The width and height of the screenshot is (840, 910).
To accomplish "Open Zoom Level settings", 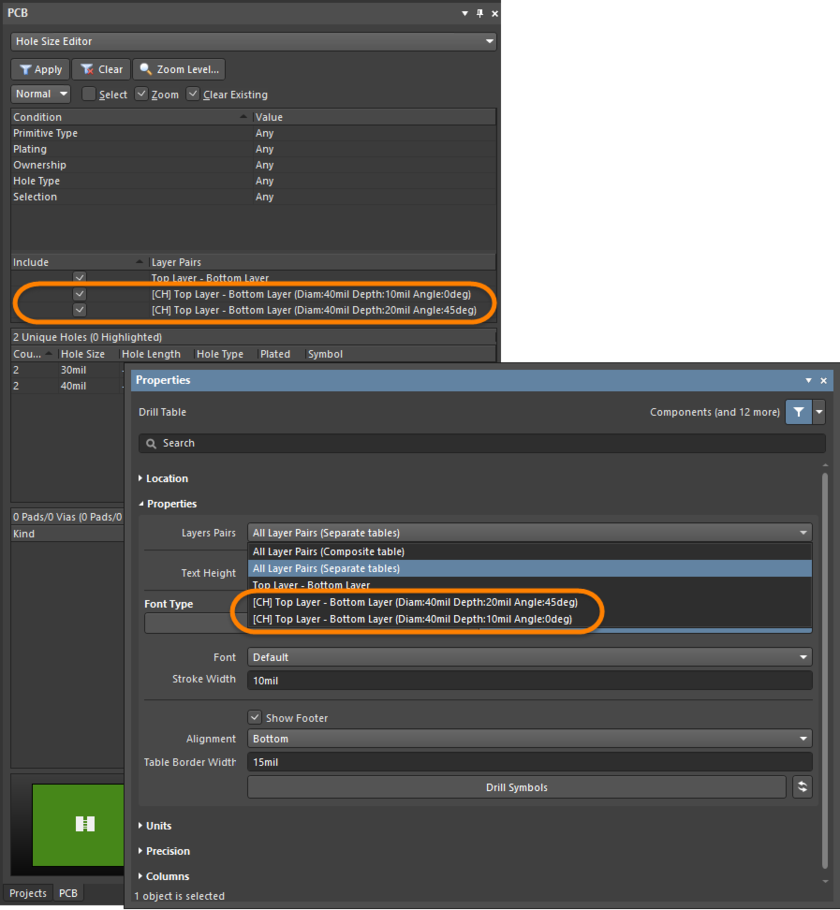I will coord(180,69).
